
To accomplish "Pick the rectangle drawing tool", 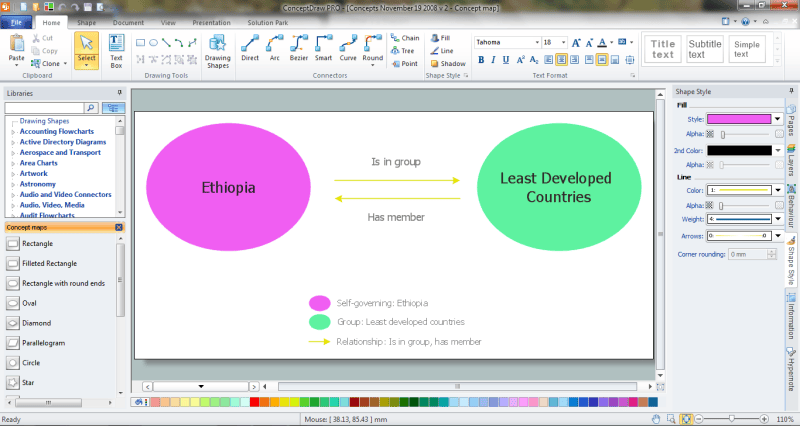I will coord(140,43).
